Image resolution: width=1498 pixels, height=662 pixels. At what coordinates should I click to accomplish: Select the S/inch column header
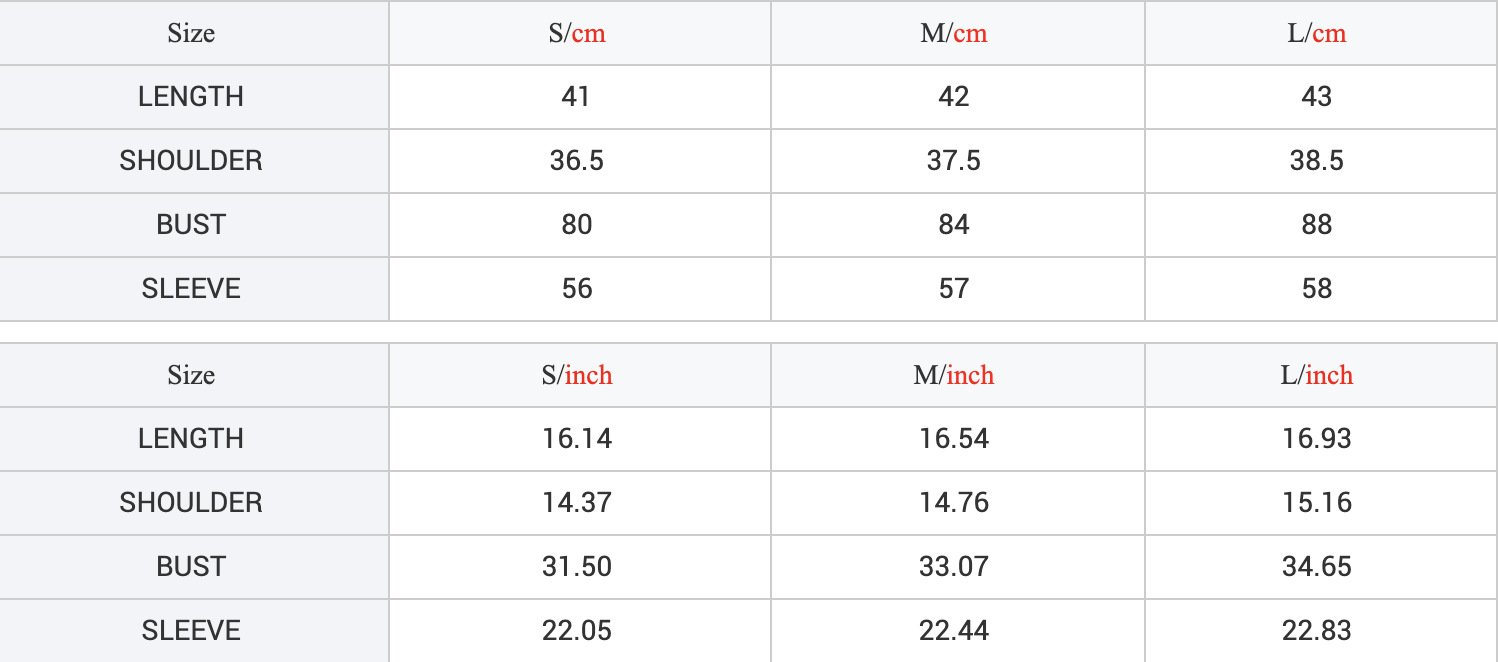[x=576, y=375]
